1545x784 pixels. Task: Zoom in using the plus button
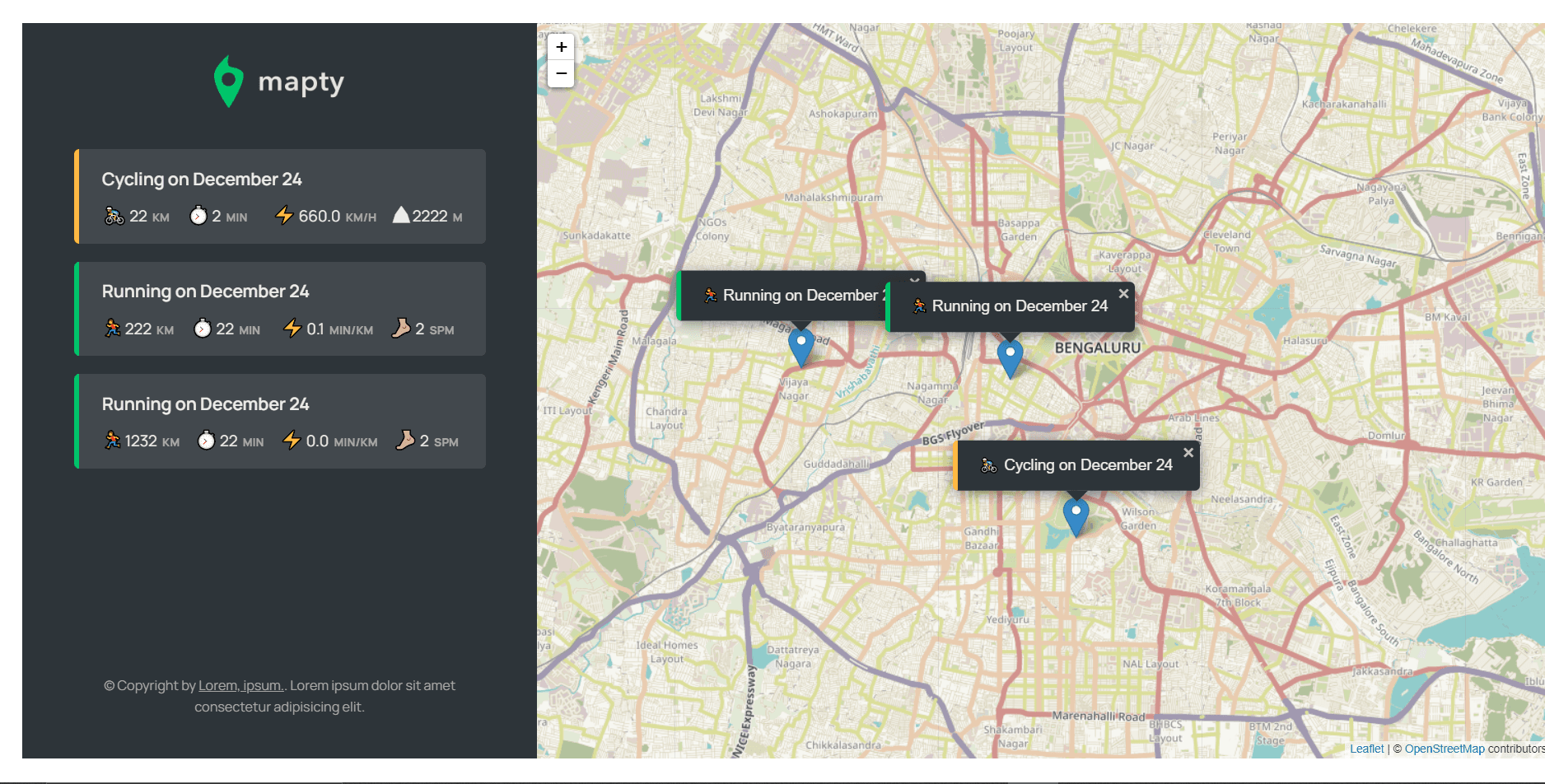561,47
